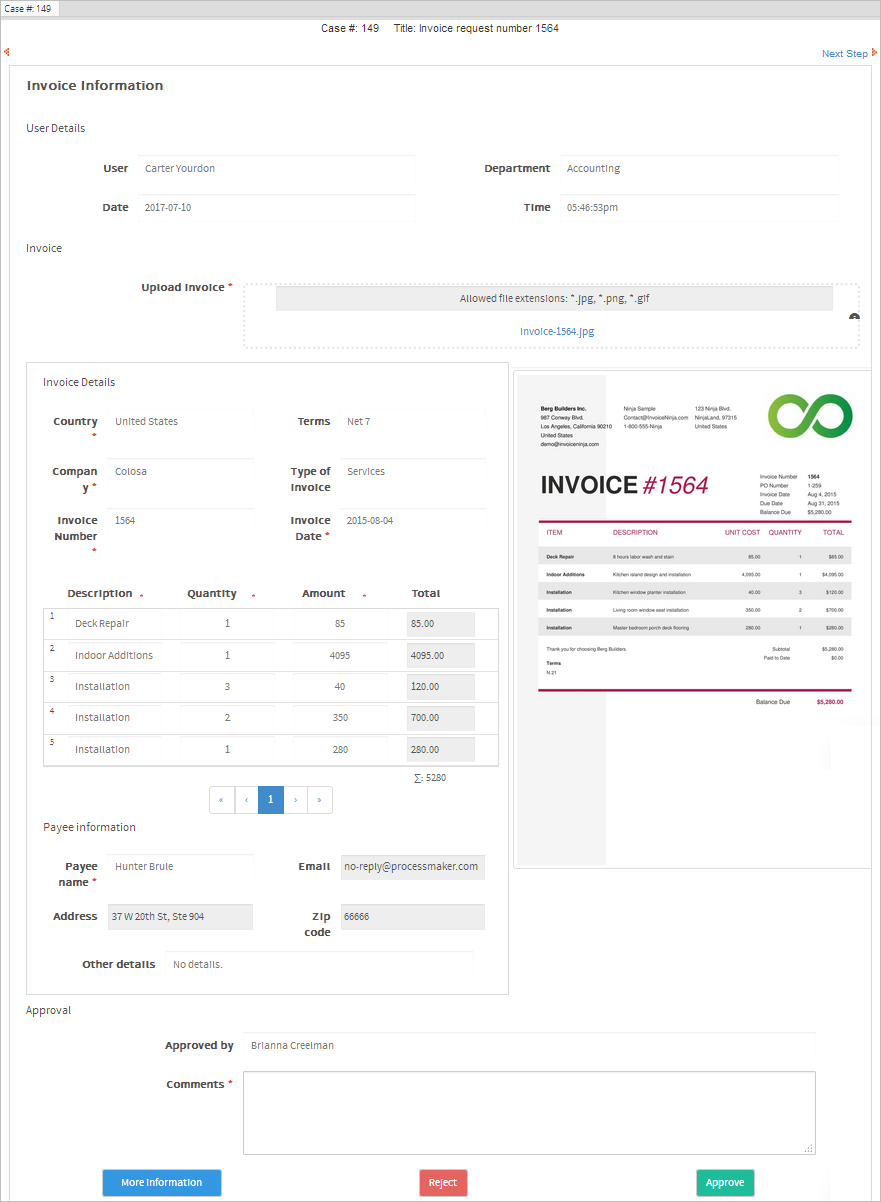Image resolution: width=881 pixels, height=1202 pixels.
Task: Approve the invoice request
Action: point(725,1183)
